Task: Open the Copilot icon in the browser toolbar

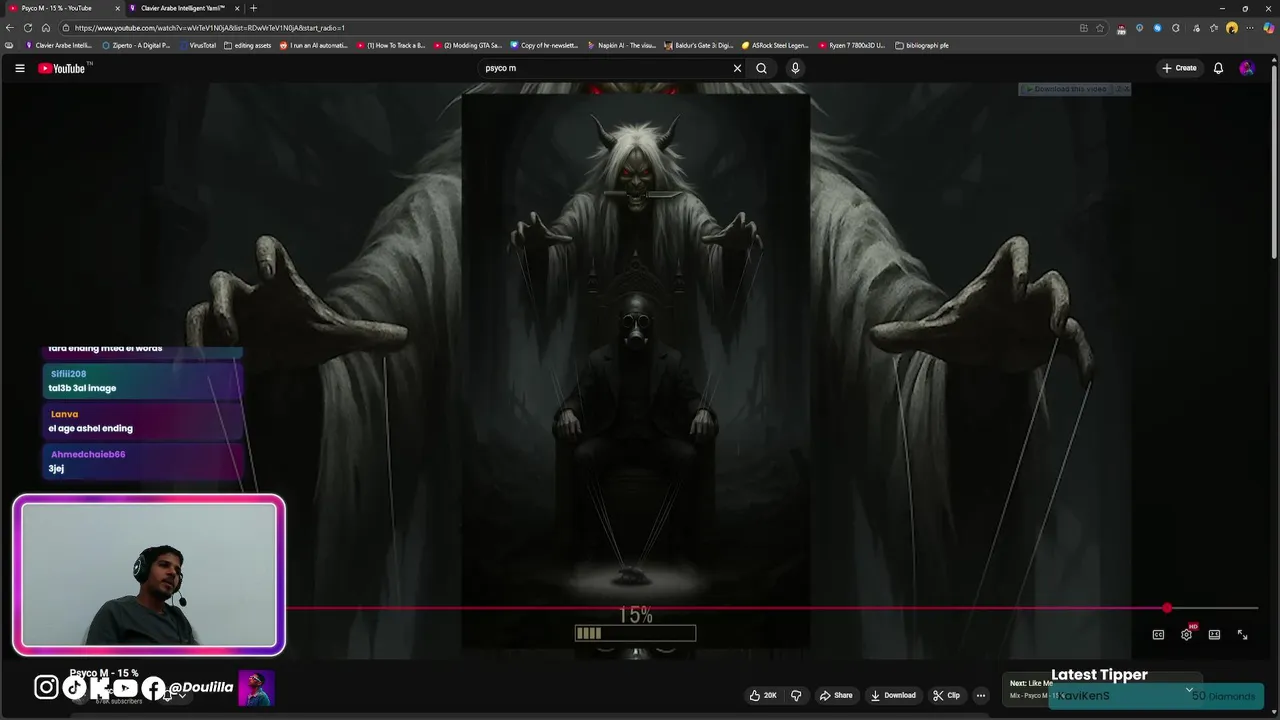Action: pos(1269,28)
